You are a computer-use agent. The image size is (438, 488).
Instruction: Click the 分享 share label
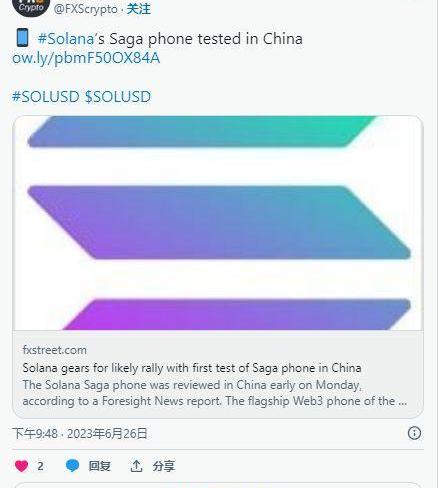tap(163, 466)
